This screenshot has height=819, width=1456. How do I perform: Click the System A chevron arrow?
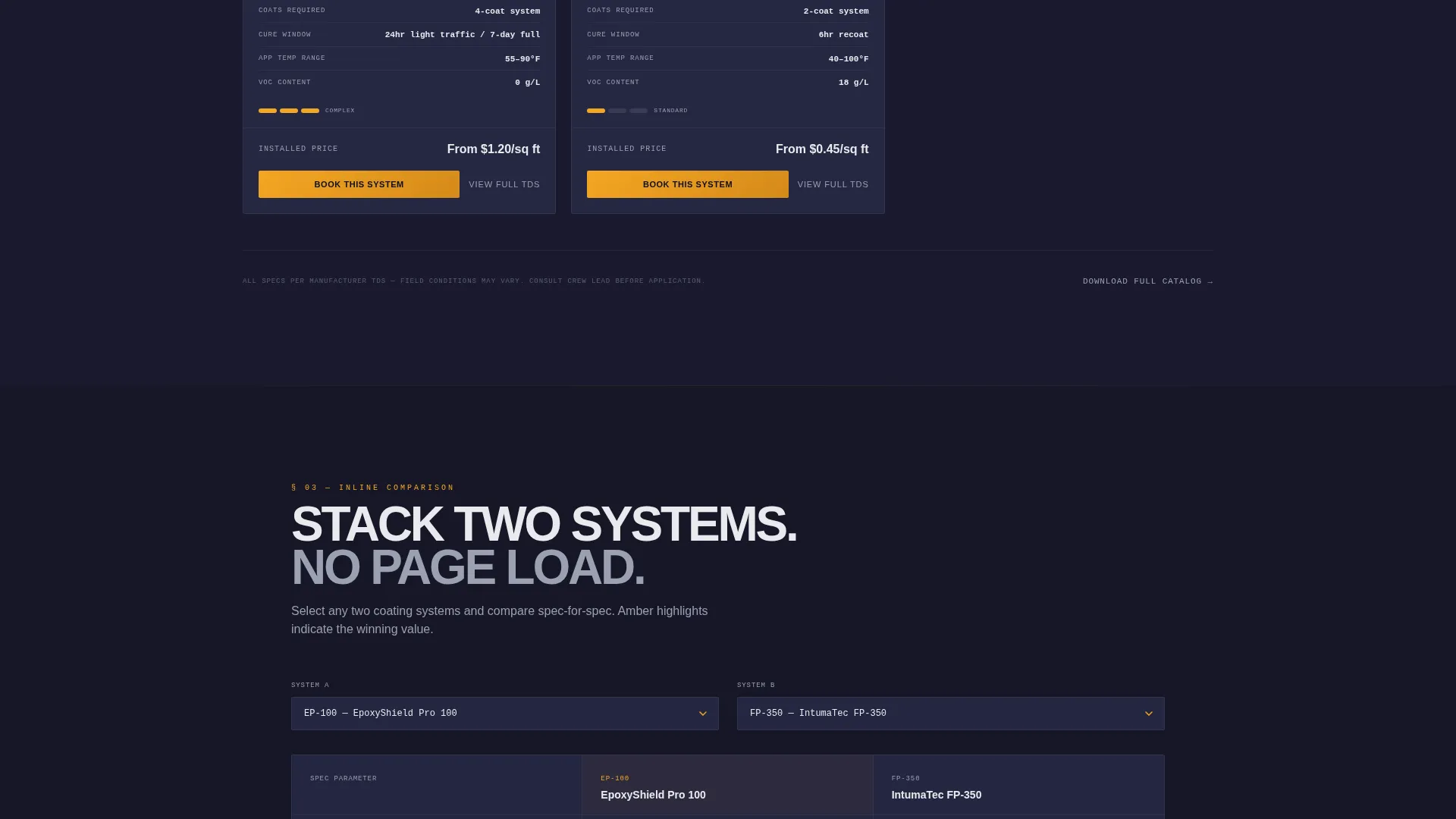point(703,714)
